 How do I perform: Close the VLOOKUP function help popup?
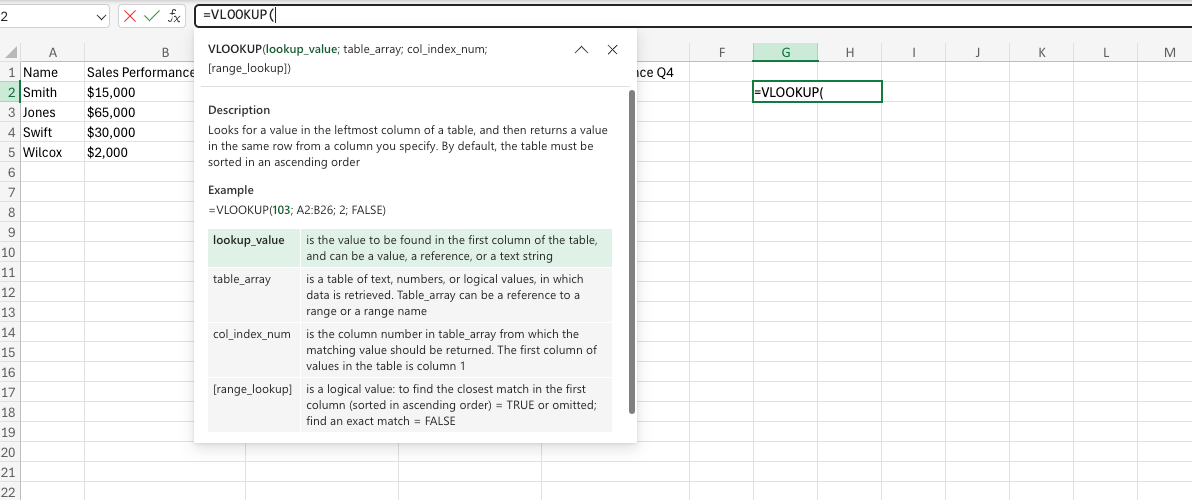(x=613, y=49)
